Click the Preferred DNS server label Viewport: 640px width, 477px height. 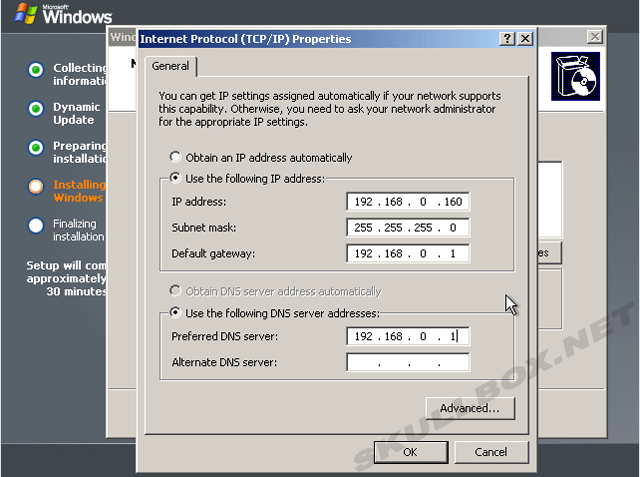[224, 336]
